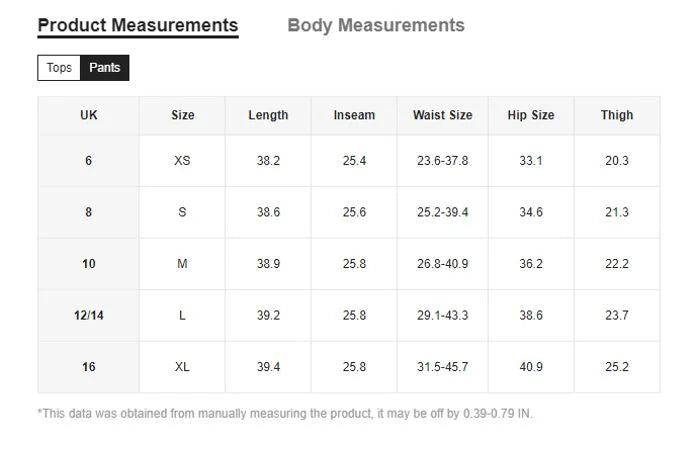
Task: Click the XS size cell
Action: pyautogui.click(x=182, y=160)
